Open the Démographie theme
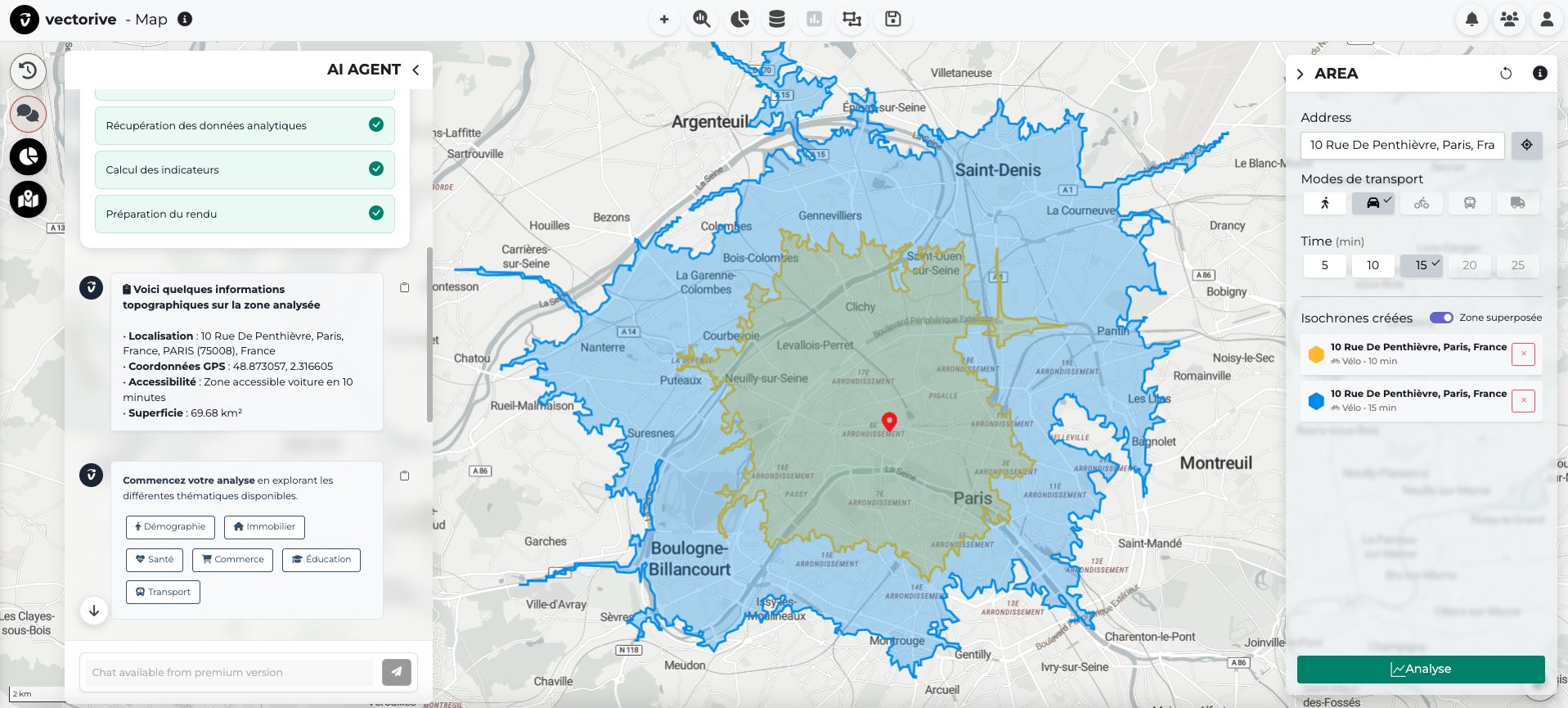The height and width of the screenshot is (708, 1568). tap(170, 527)
